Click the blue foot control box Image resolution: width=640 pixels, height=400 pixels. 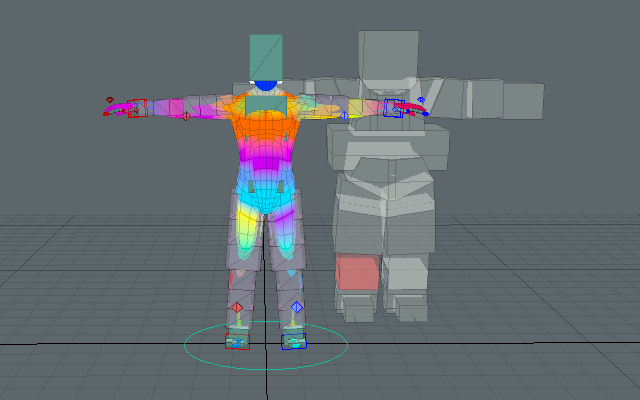click(296, 342)
